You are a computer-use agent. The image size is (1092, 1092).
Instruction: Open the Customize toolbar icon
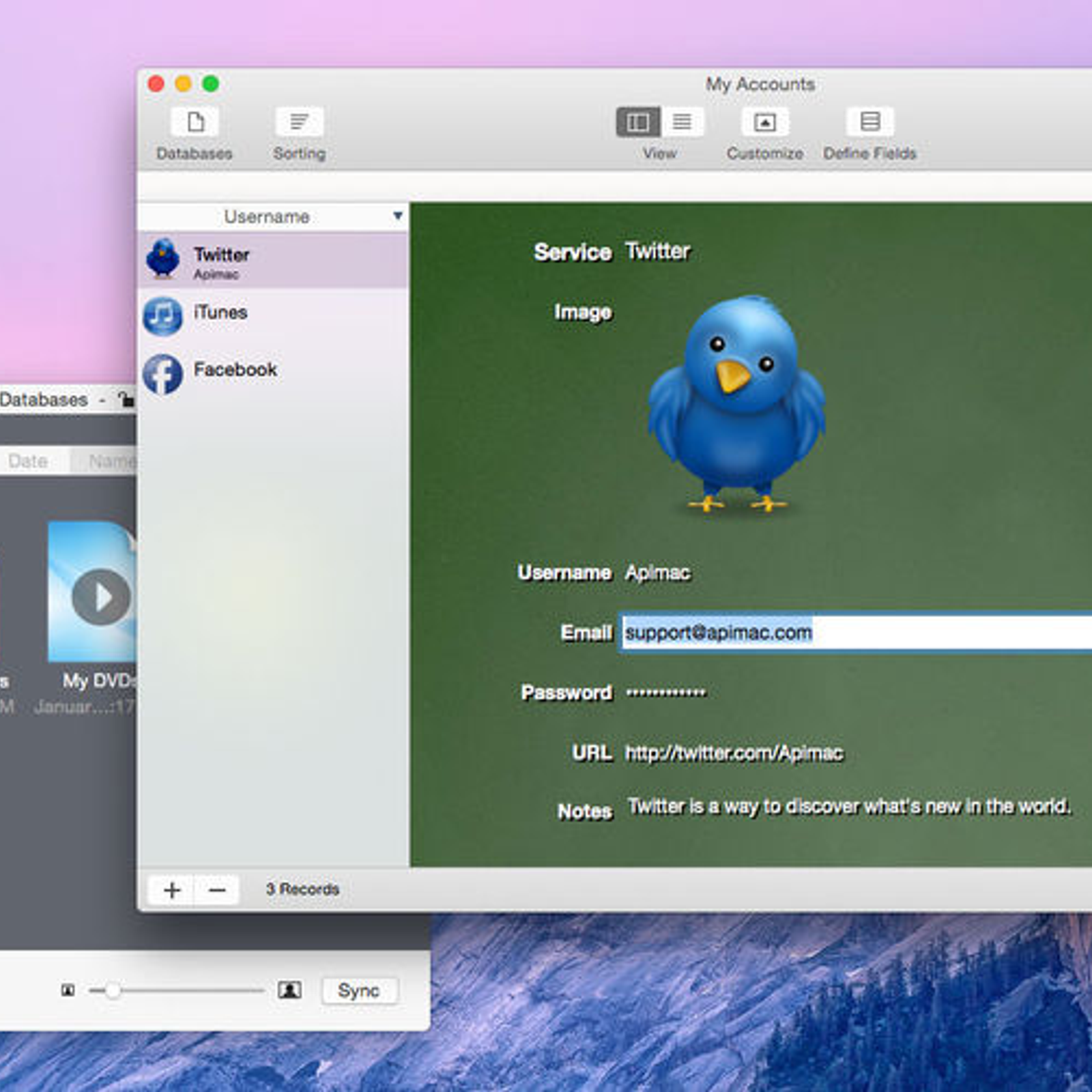[x=765, y=123]
